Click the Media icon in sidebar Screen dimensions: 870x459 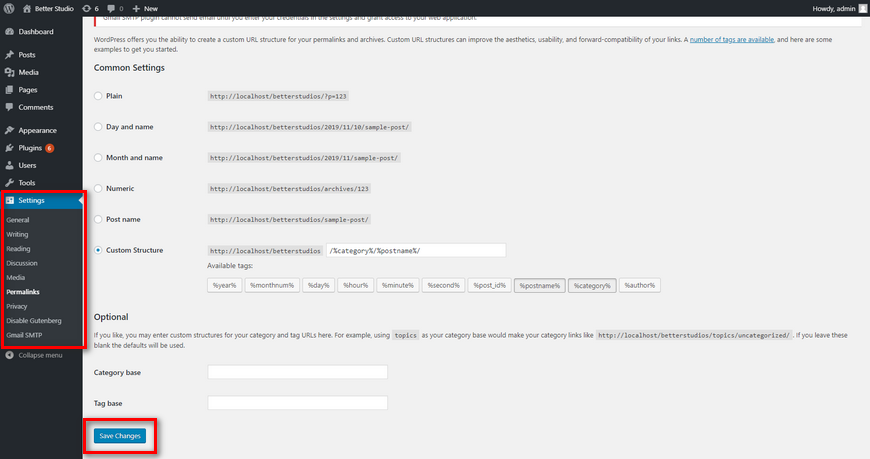[x=9, y=72]
